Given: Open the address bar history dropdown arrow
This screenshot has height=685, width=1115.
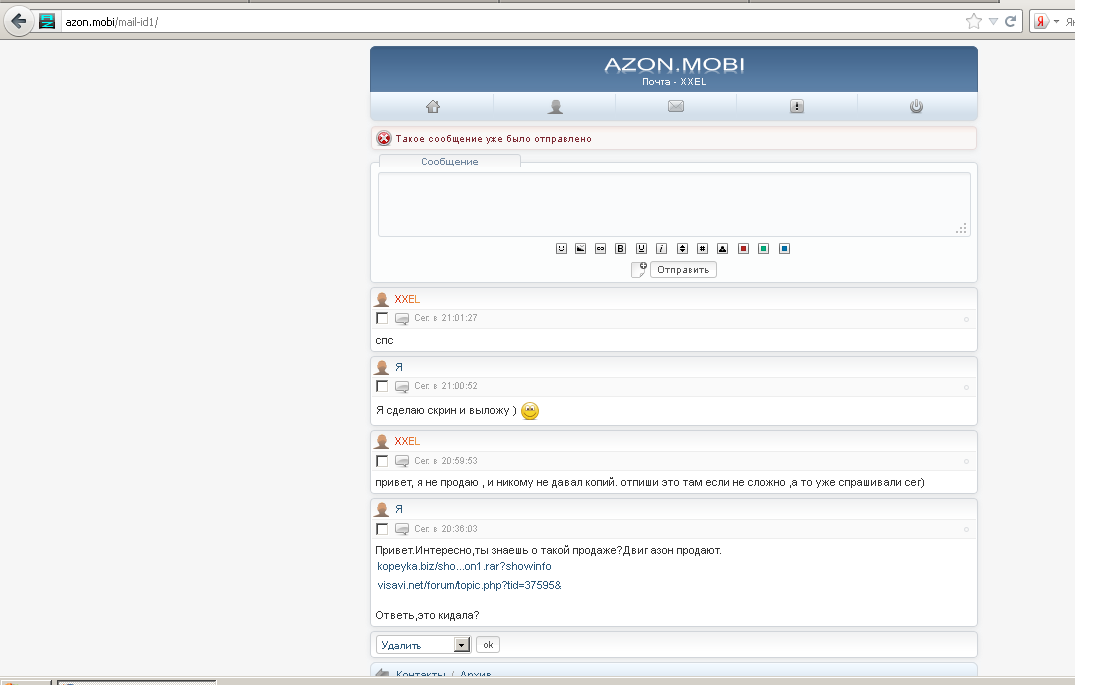Looking at the screenshot, I should (x=993, y=21).
